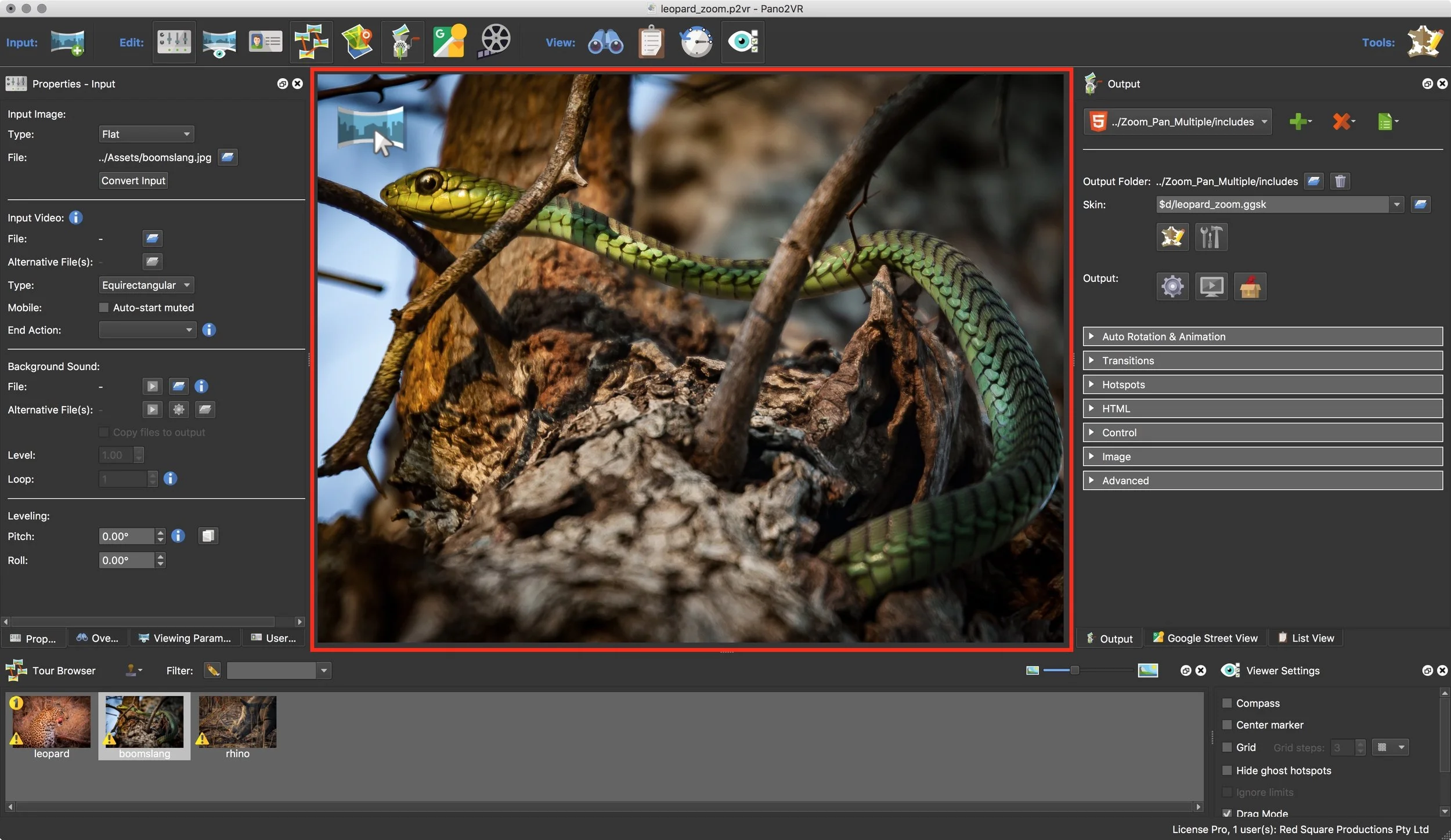Viewport: 1451px width, 840px height.
Task: Open the Animation film reel icon
Action: pyautogui.click(x=495, y=42)
